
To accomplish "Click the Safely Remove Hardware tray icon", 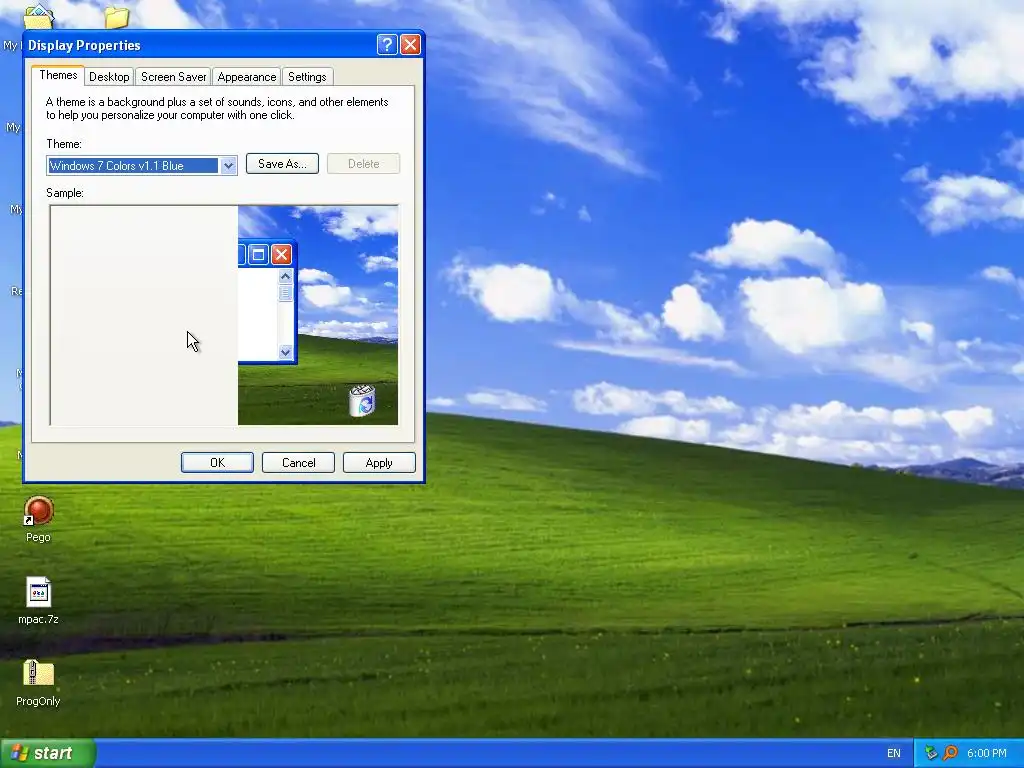I will tap(931, 753).
